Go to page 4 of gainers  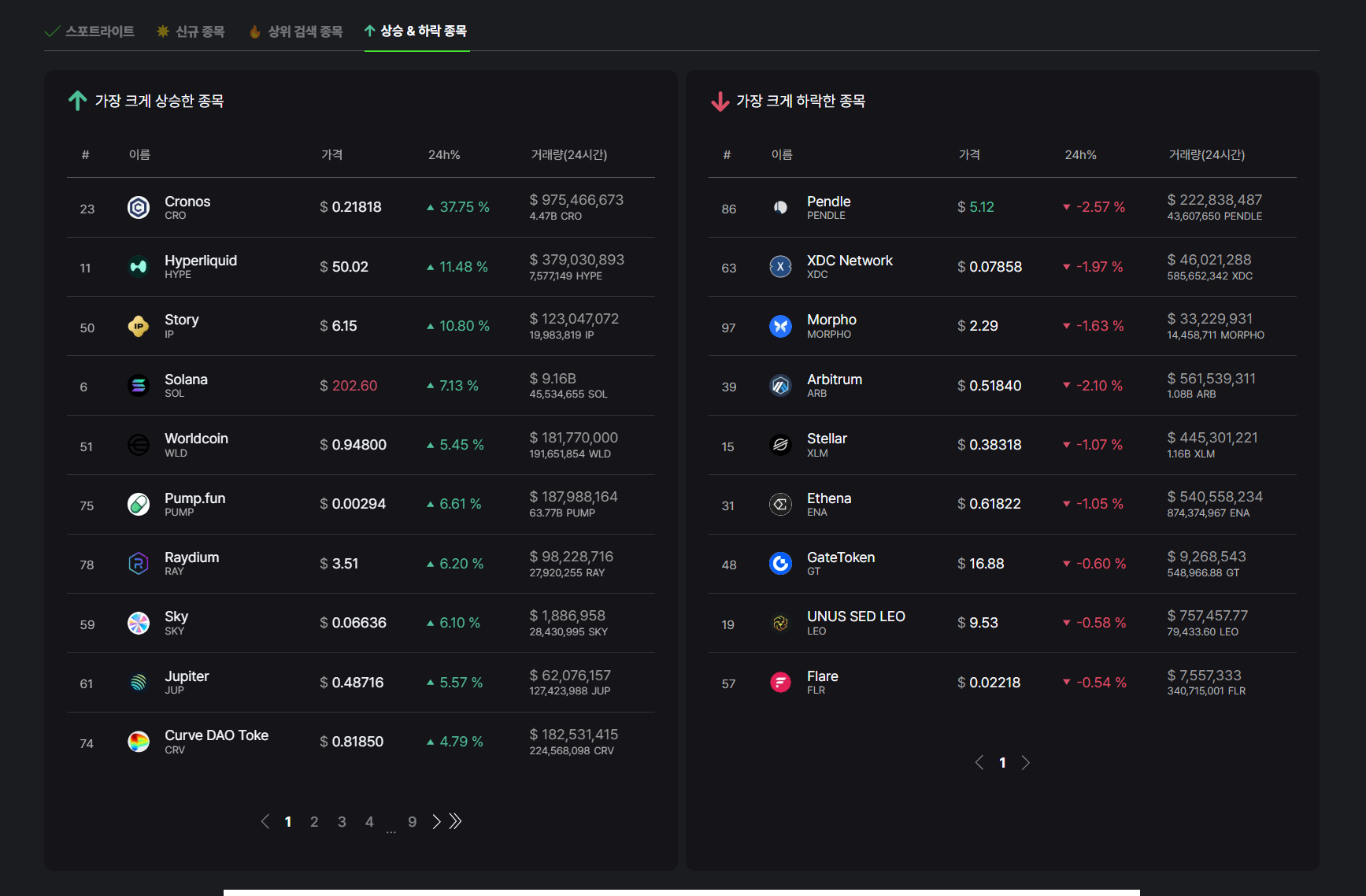point(369,822)
